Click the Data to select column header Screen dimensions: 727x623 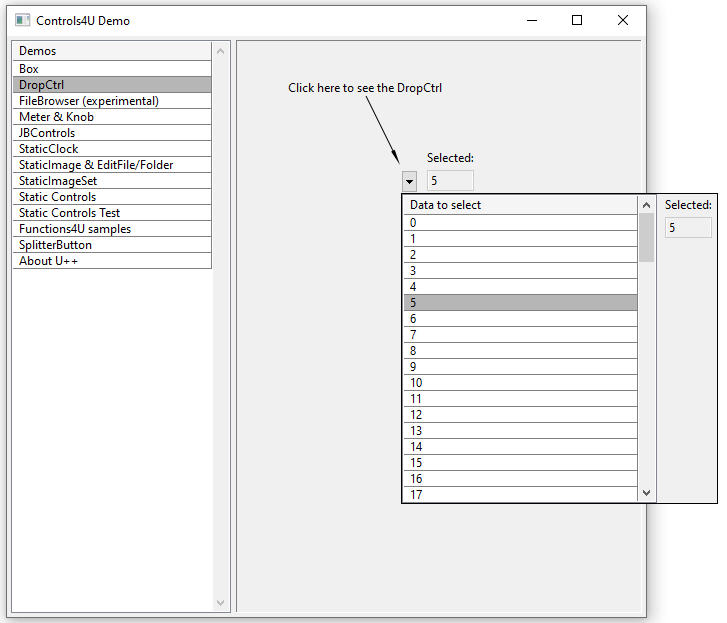coord(520,205)
